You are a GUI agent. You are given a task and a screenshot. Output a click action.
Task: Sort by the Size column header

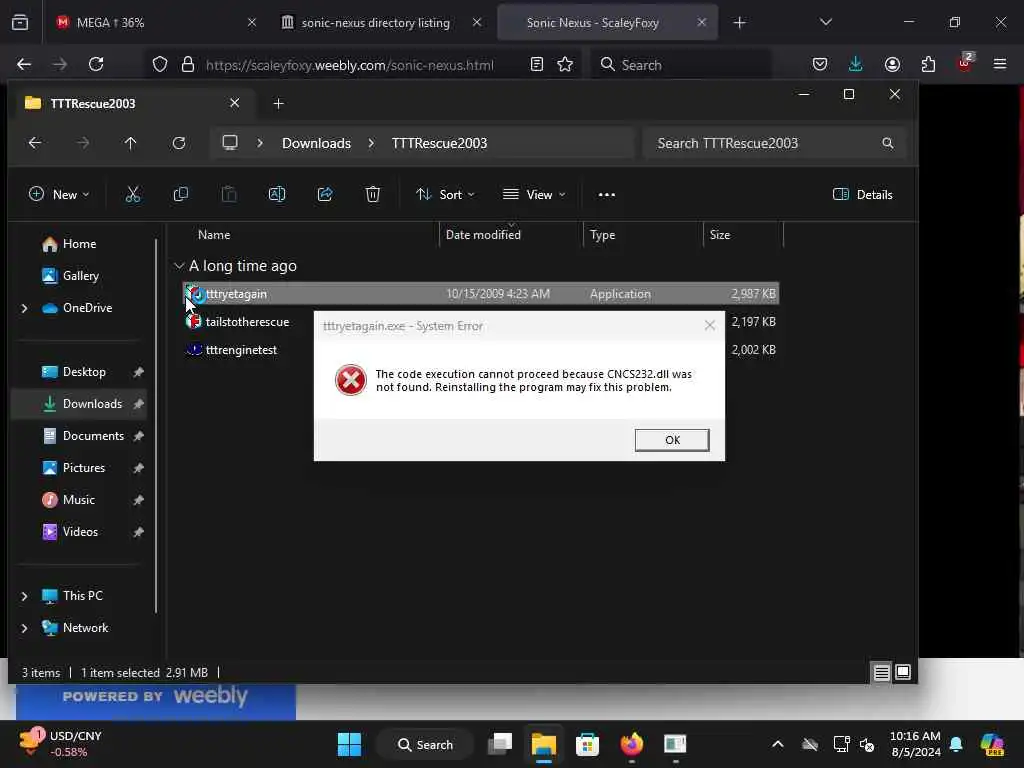coord(720,234)
